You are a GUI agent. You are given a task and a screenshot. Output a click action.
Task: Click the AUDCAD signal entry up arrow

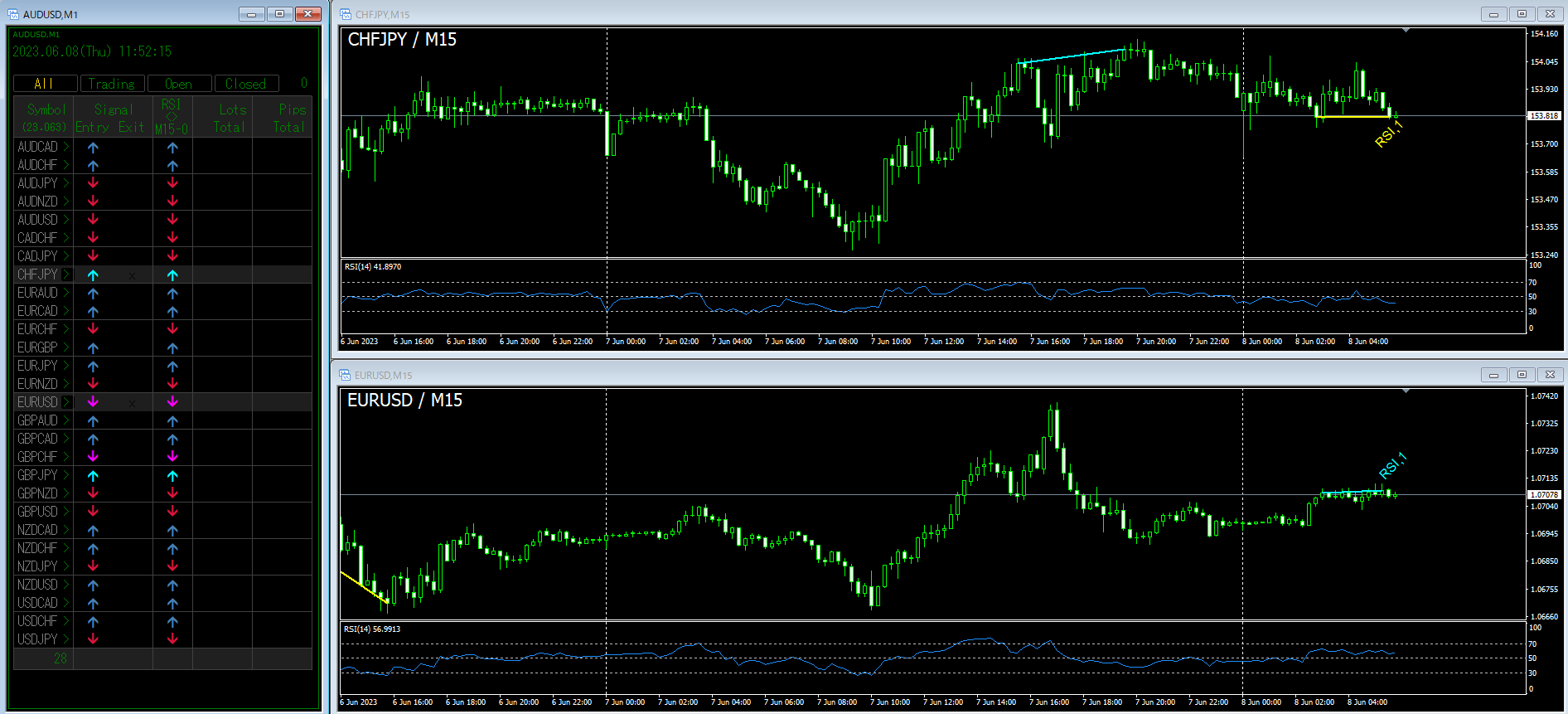click(93, 148)
